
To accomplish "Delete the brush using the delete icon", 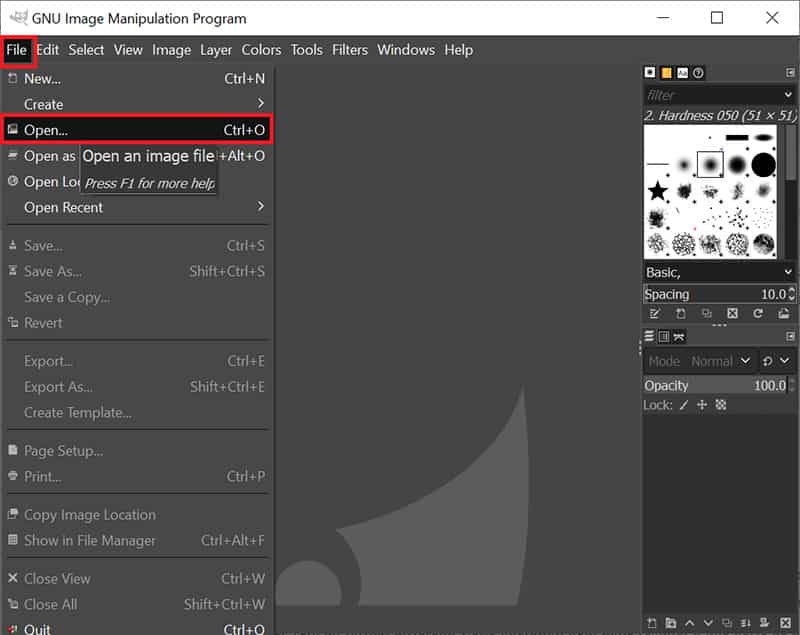I will point(732,313).
